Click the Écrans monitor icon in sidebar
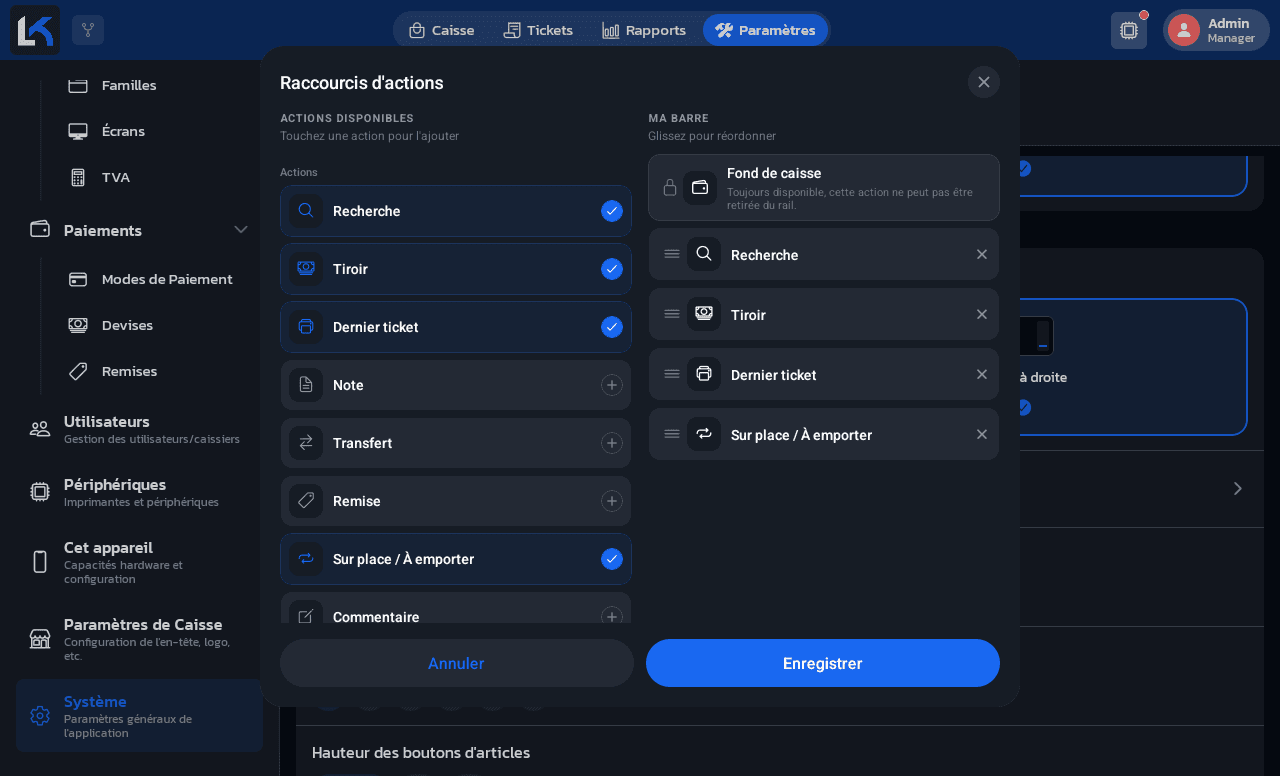The height and width of the screenshot is (776, 1280). pyautogui.click(x=78, y=131)
